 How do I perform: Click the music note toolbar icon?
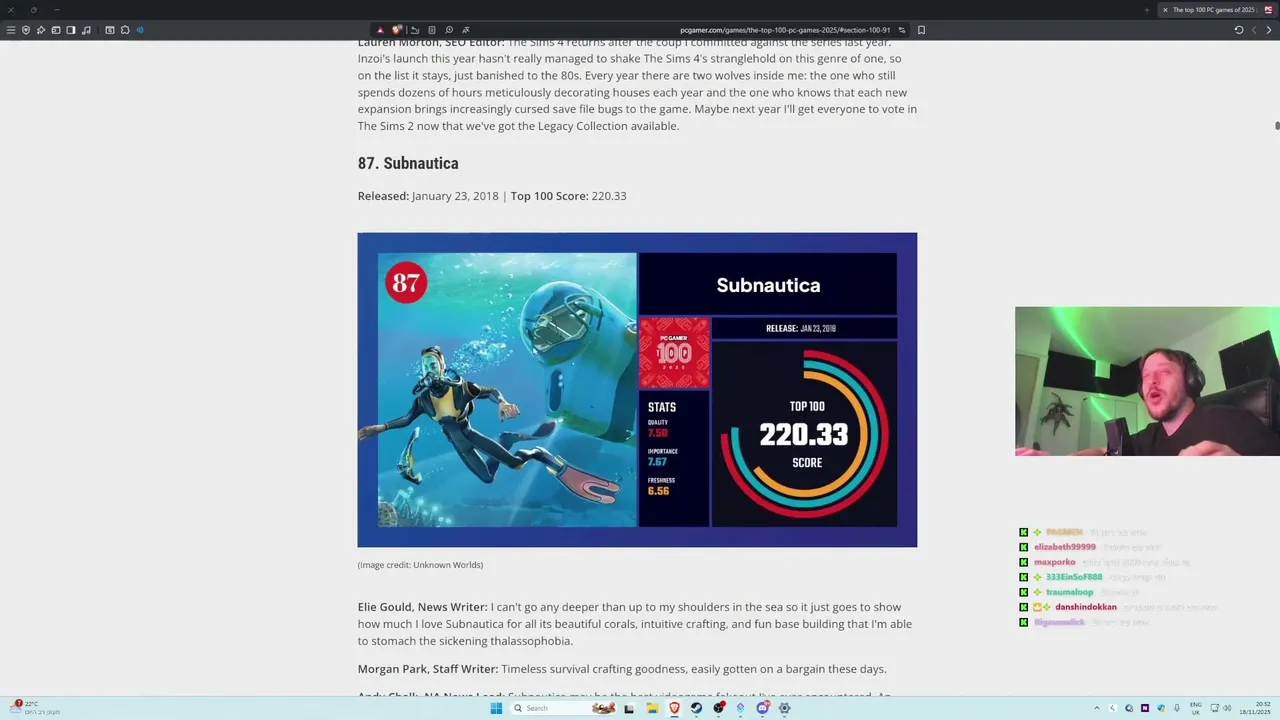86,30
